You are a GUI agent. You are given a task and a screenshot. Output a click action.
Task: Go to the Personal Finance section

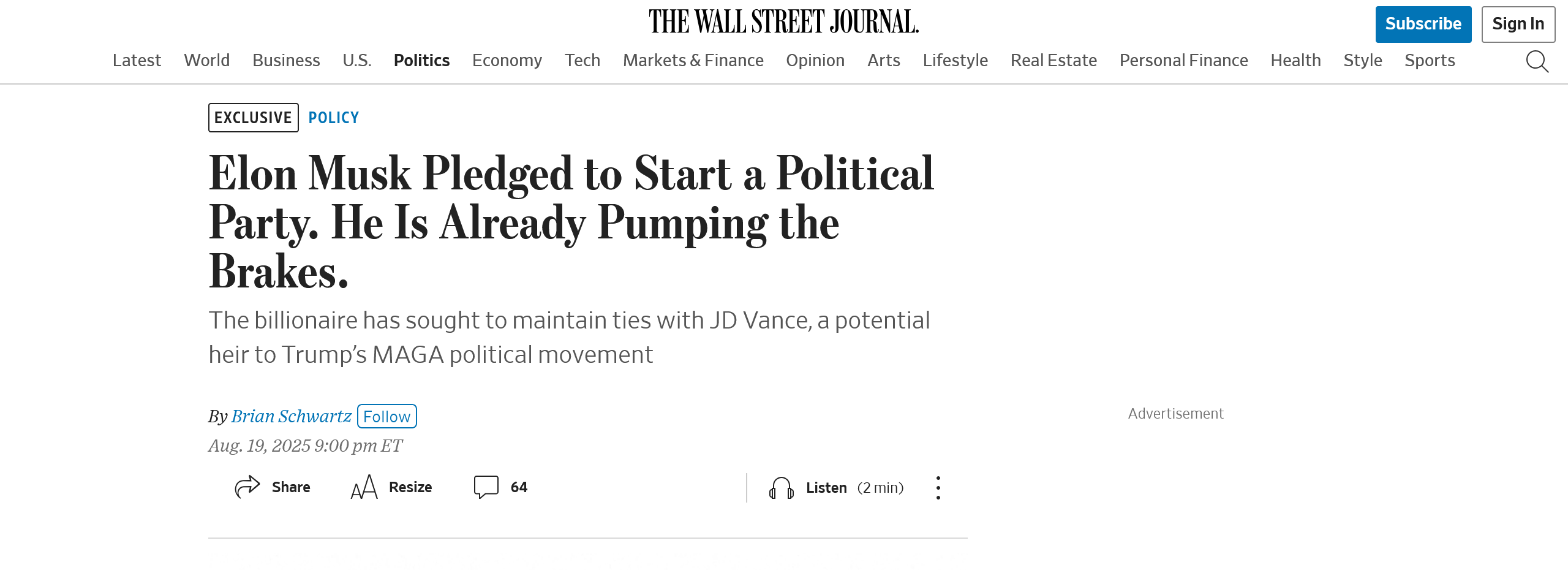1183,60
